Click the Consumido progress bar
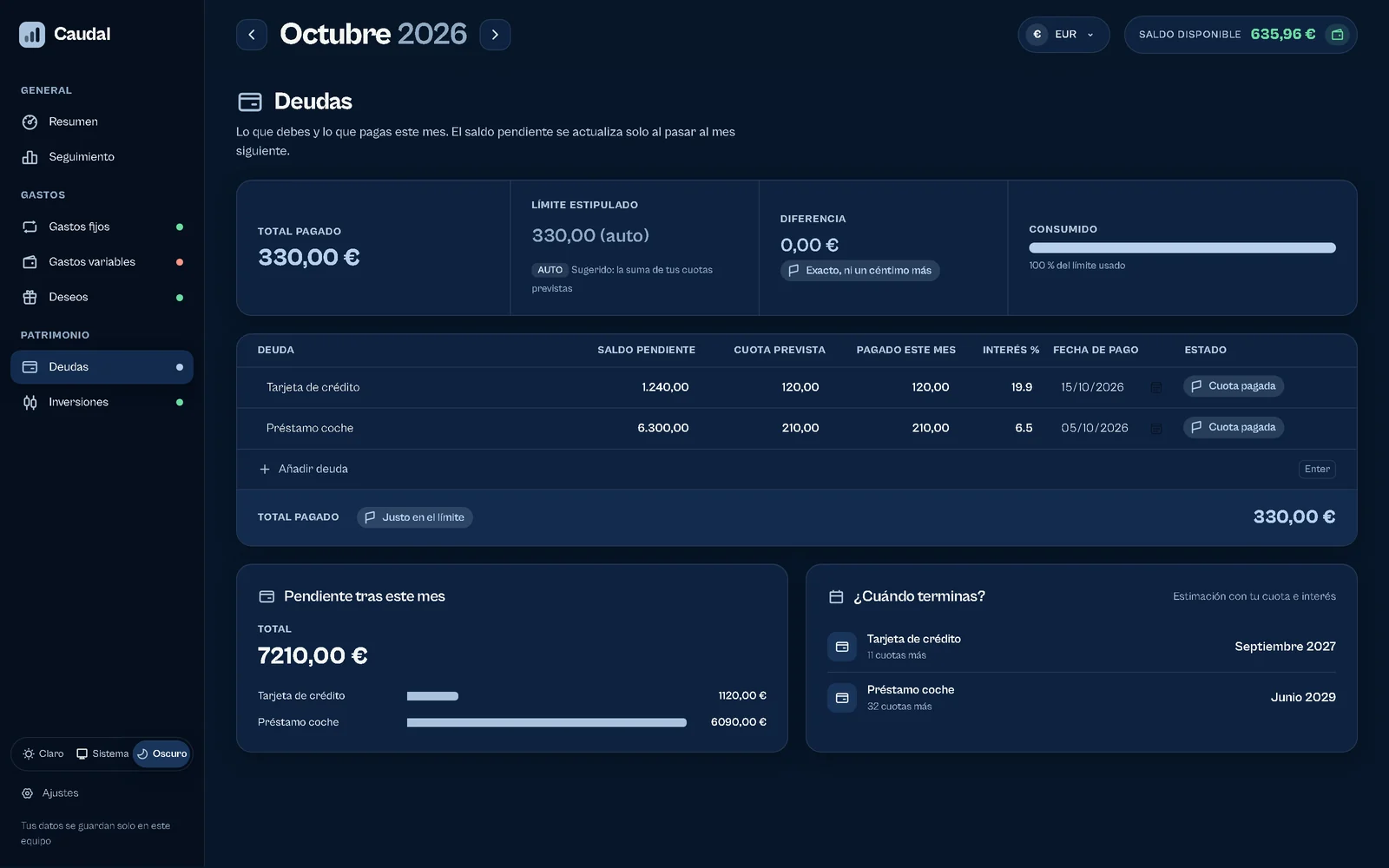The width and height of the screenshot is (1389, 868). tap(1182, 248)
